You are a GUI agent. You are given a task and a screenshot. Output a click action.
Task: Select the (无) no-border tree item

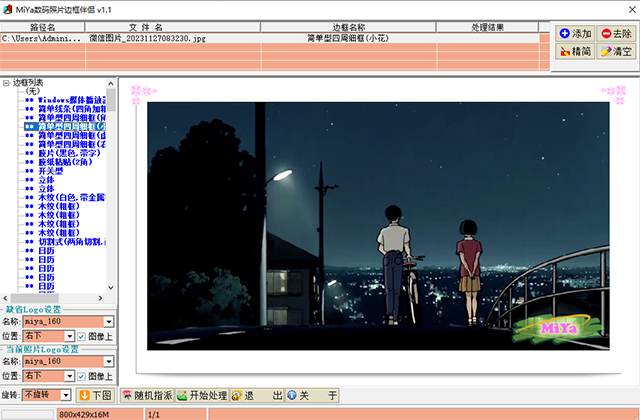[x=33, y=91]
